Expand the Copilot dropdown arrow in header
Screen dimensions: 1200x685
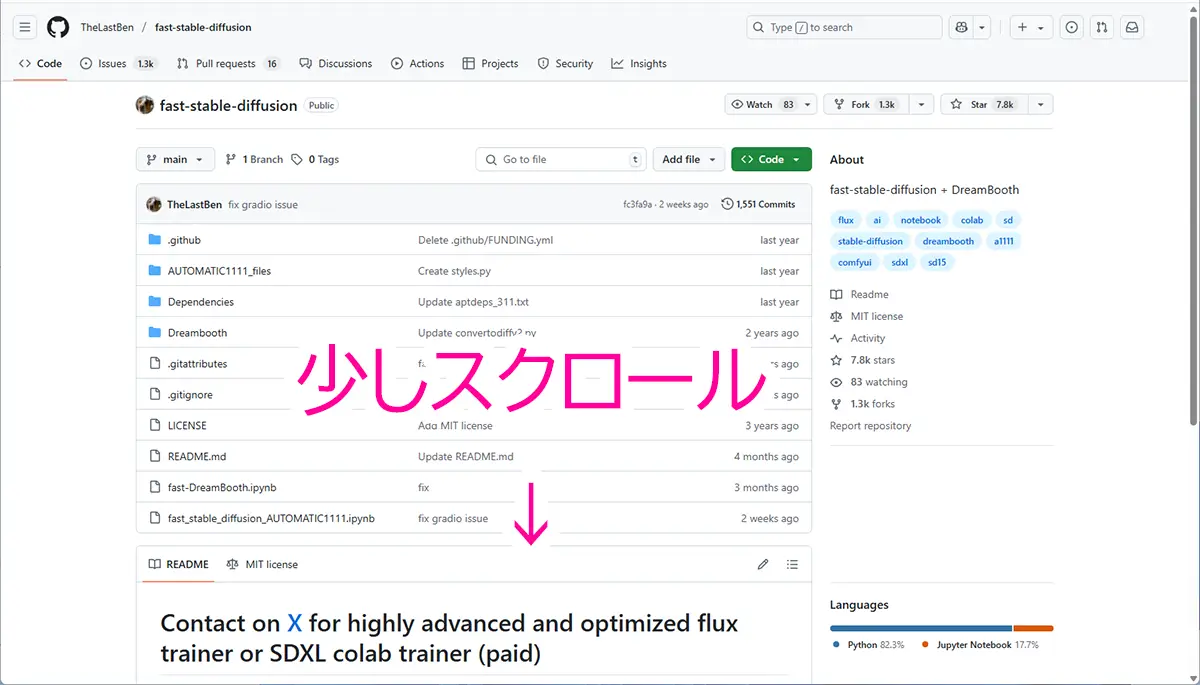pos(983,27)
